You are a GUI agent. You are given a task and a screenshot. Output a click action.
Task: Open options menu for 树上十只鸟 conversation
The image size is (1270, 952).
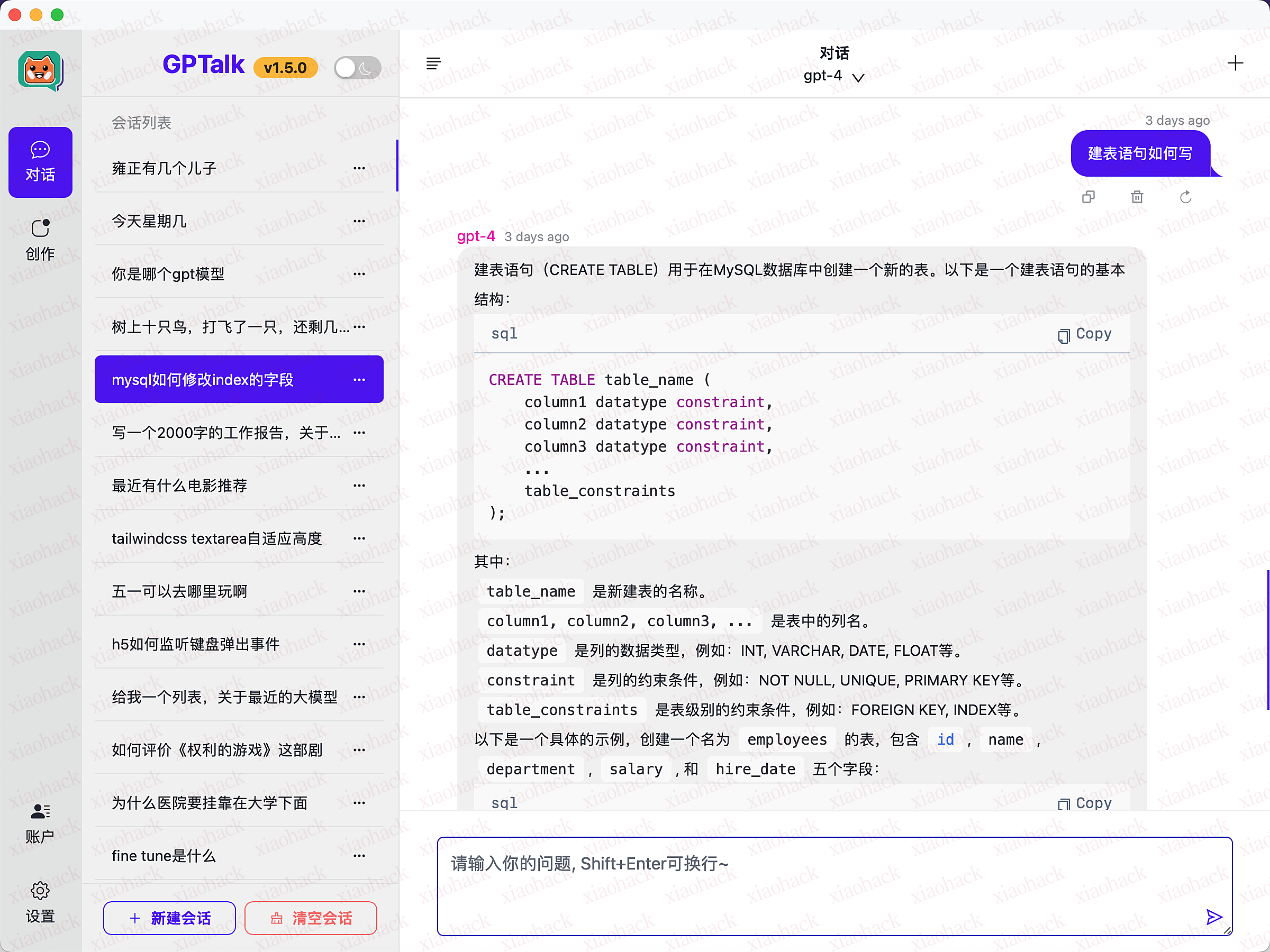[x=359, y=326]
